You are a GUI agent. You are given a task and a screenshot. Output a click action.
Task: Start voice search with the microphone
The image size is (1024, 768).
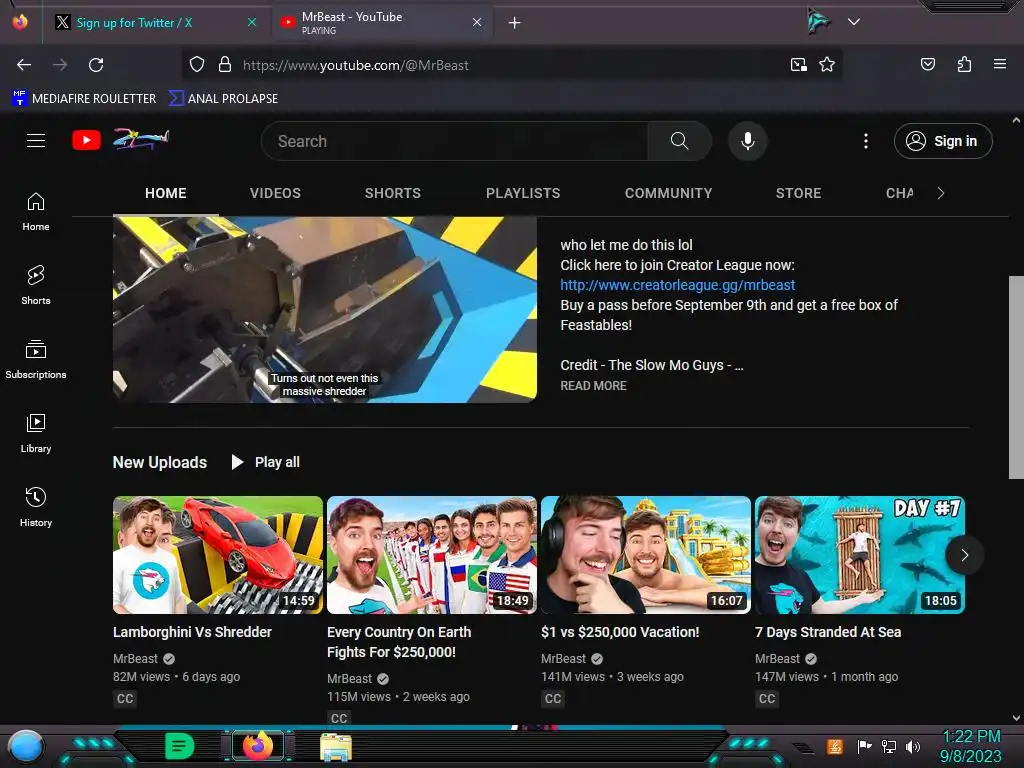(748, 141)
